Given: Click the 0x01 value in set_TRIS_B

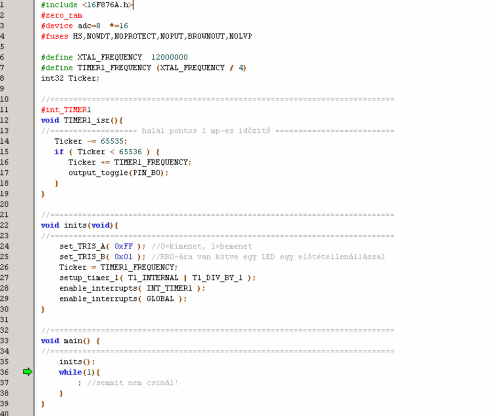Looking at the screenshot, I should coord(123,257).
